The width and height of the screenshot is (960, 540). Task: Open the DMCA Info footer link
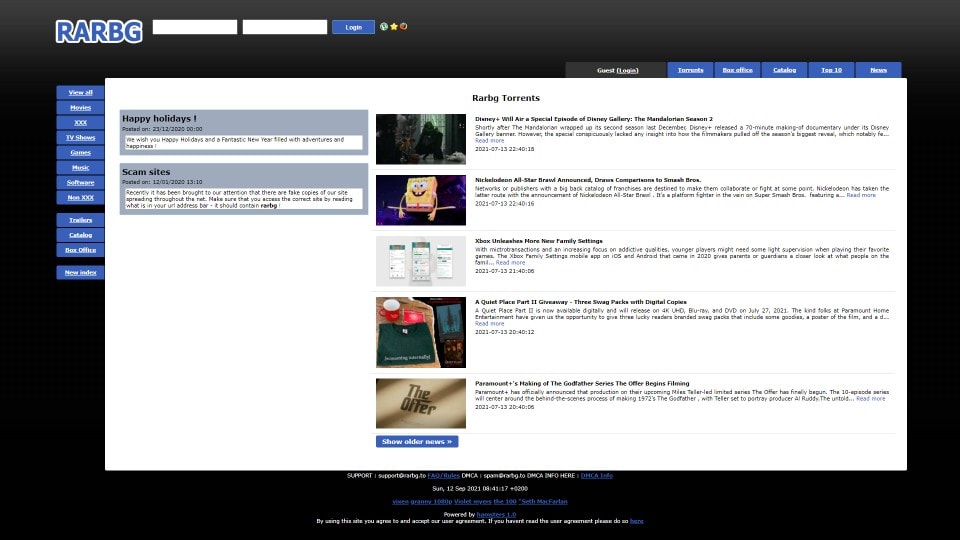(x=597, y=475)
